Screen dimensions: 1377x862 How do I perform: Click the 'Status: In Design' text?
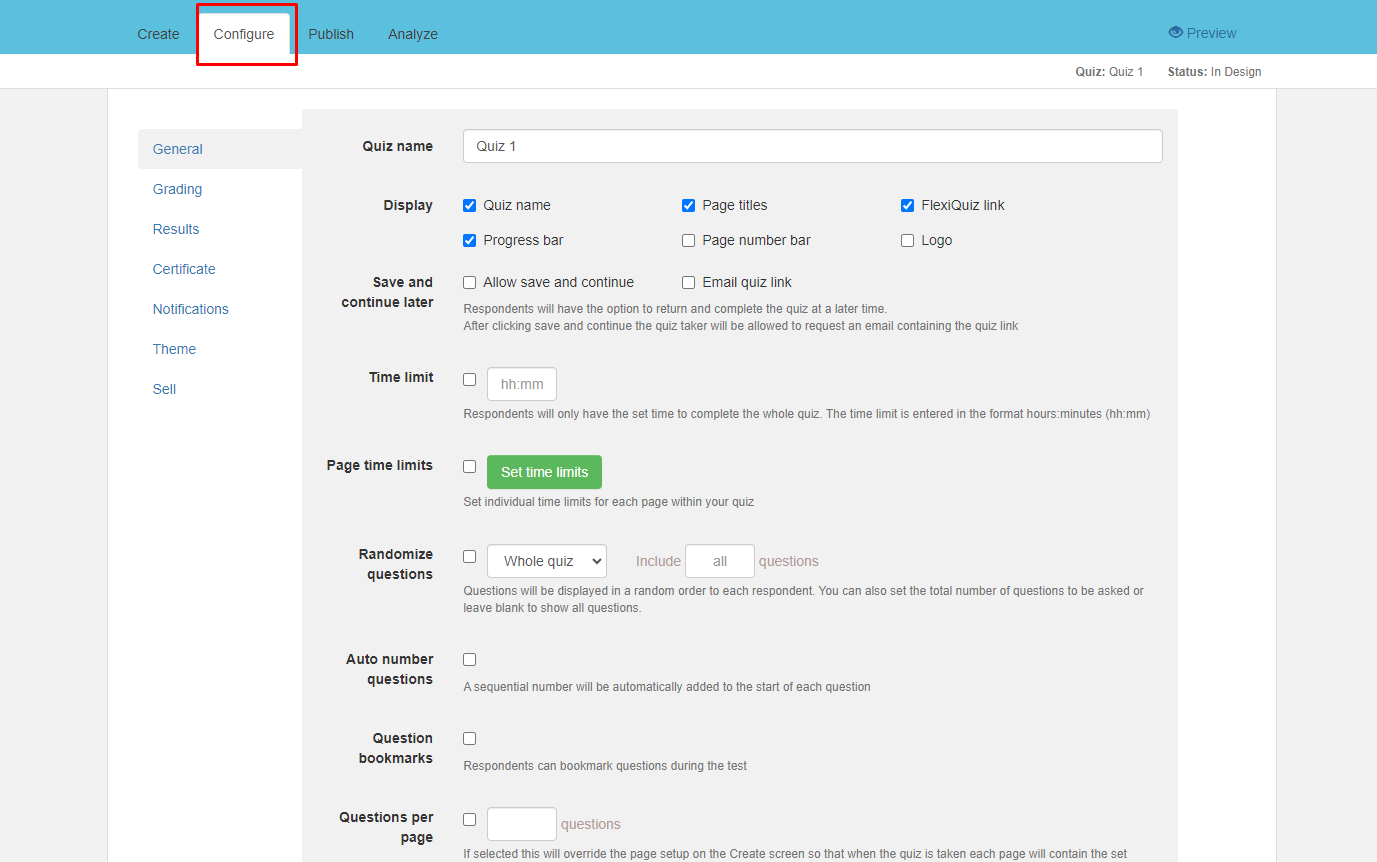tap(1214, 72)
